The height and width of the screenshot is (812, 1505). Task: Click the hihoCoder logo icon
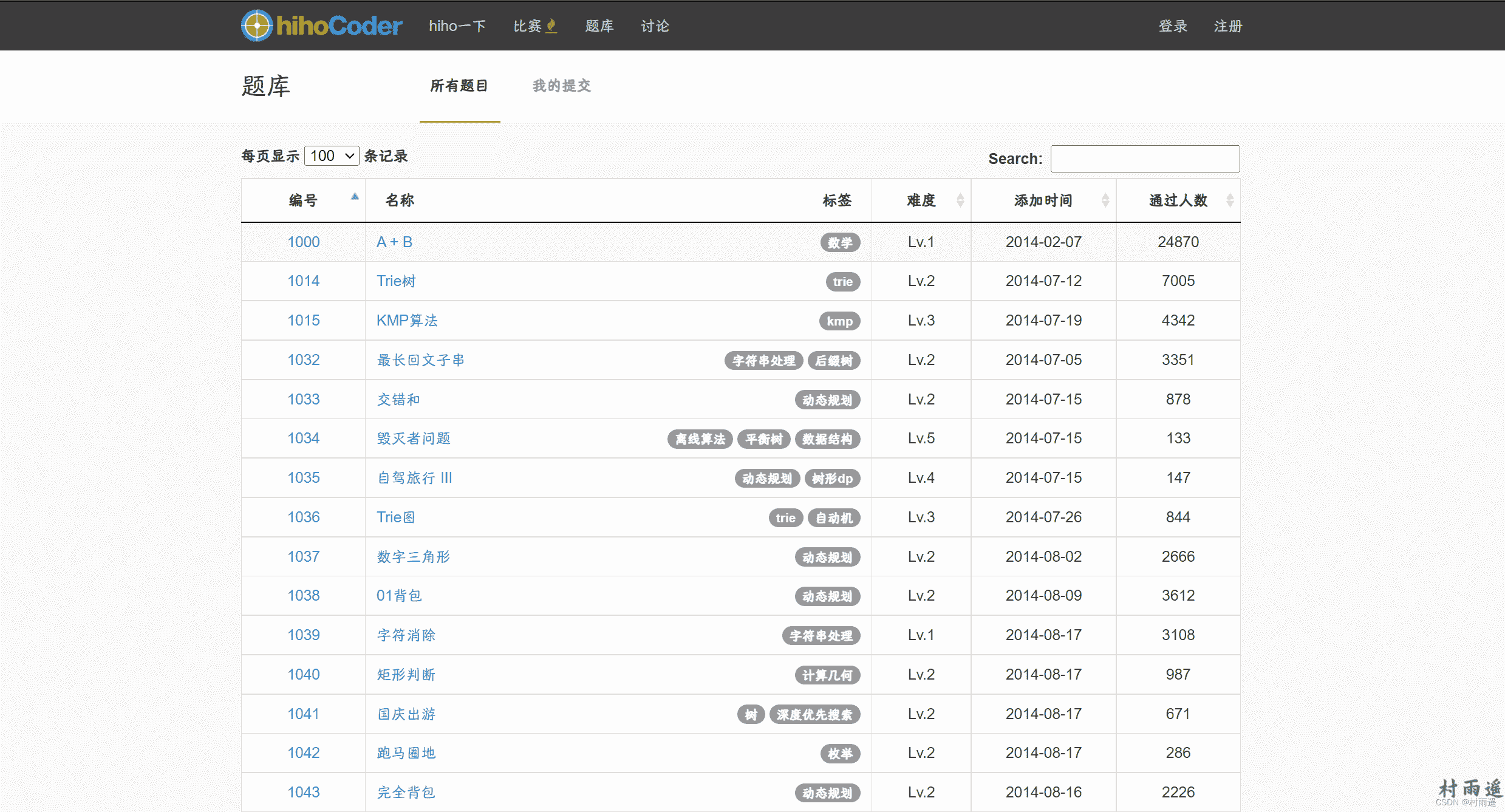point(257,26)
